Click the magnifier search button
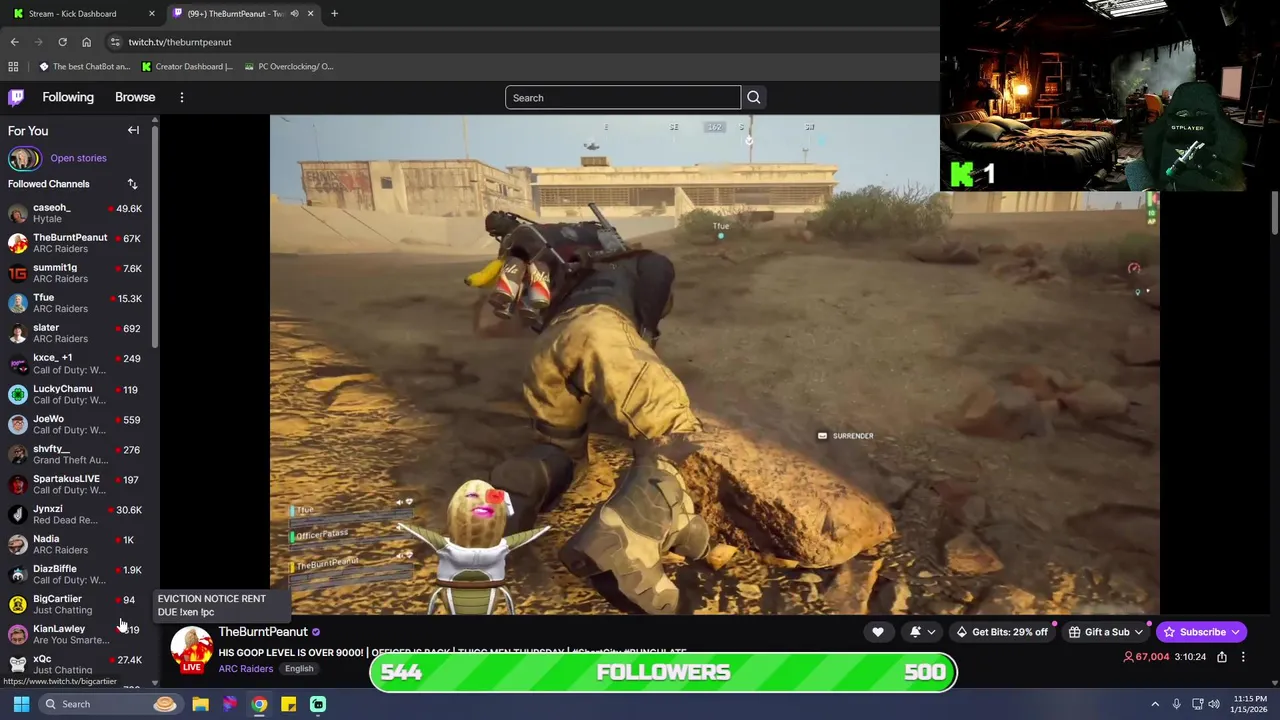Image resolution: width=1280 pixels, height=720 pixels. 754,97
